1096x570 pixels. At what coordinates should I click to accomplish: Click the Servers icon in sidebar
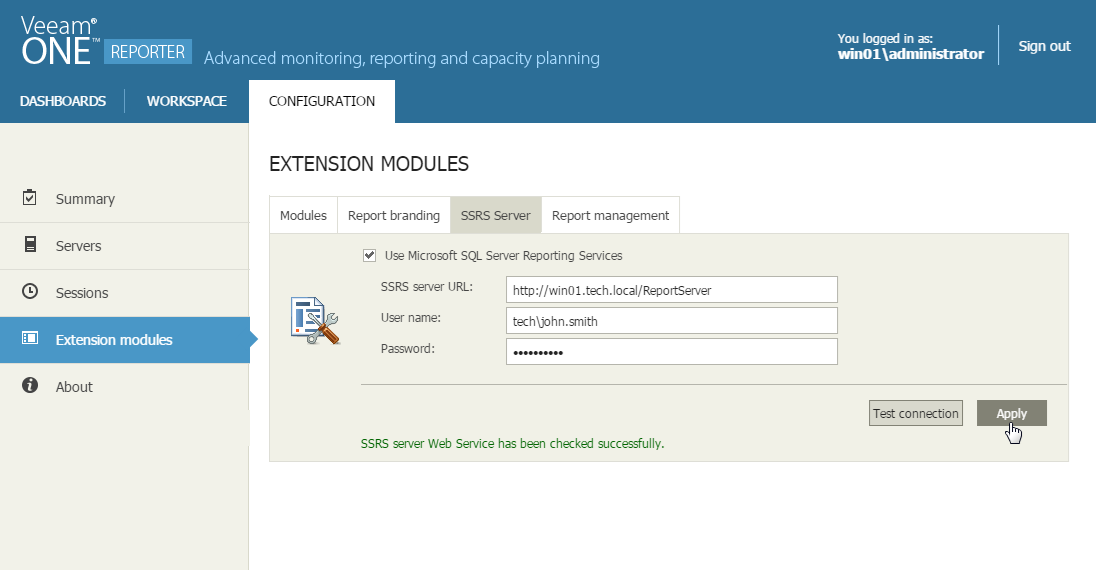click(x=30, y=244)
